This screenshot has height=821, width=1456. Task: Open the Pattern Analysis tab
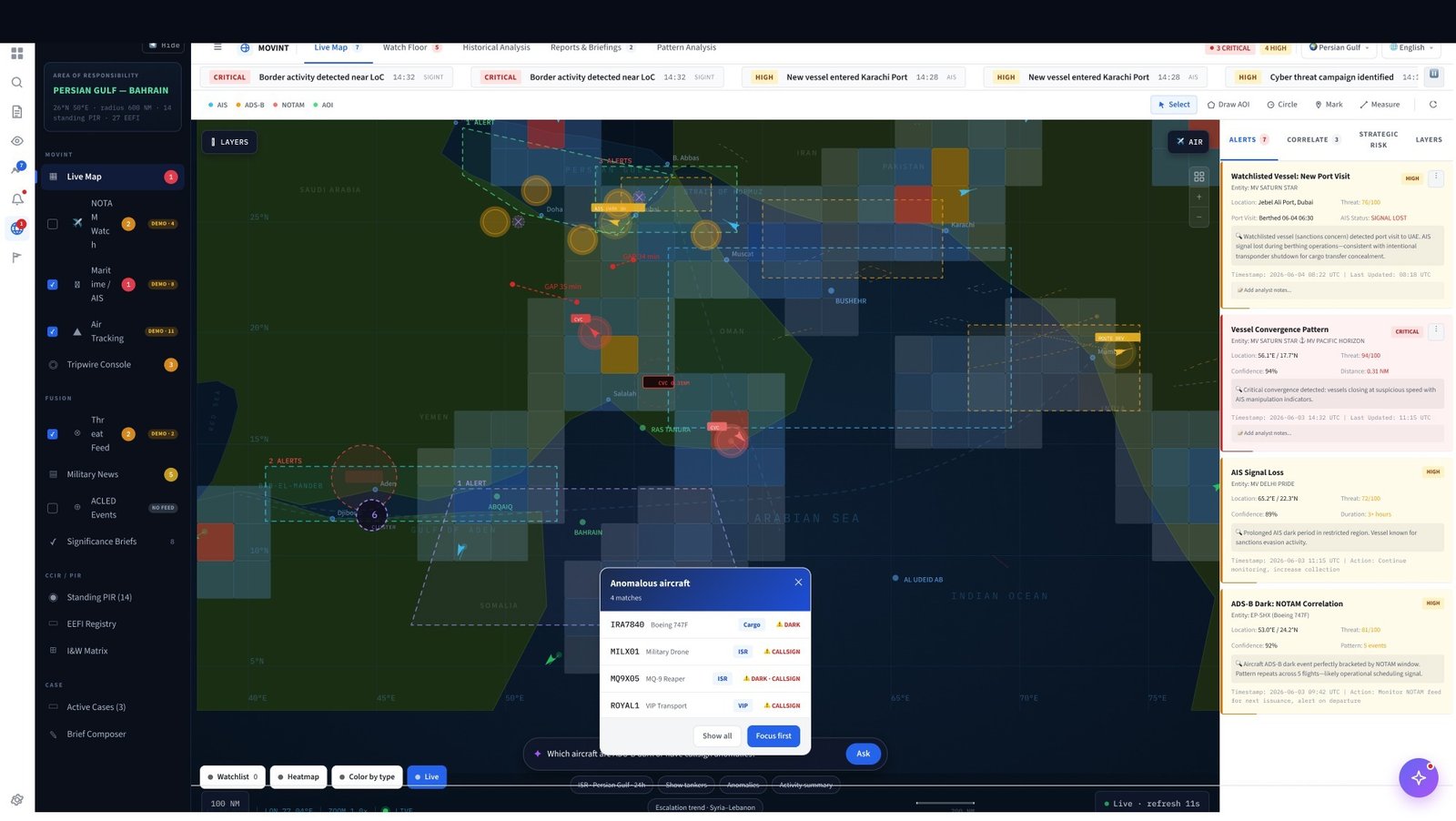686,47
